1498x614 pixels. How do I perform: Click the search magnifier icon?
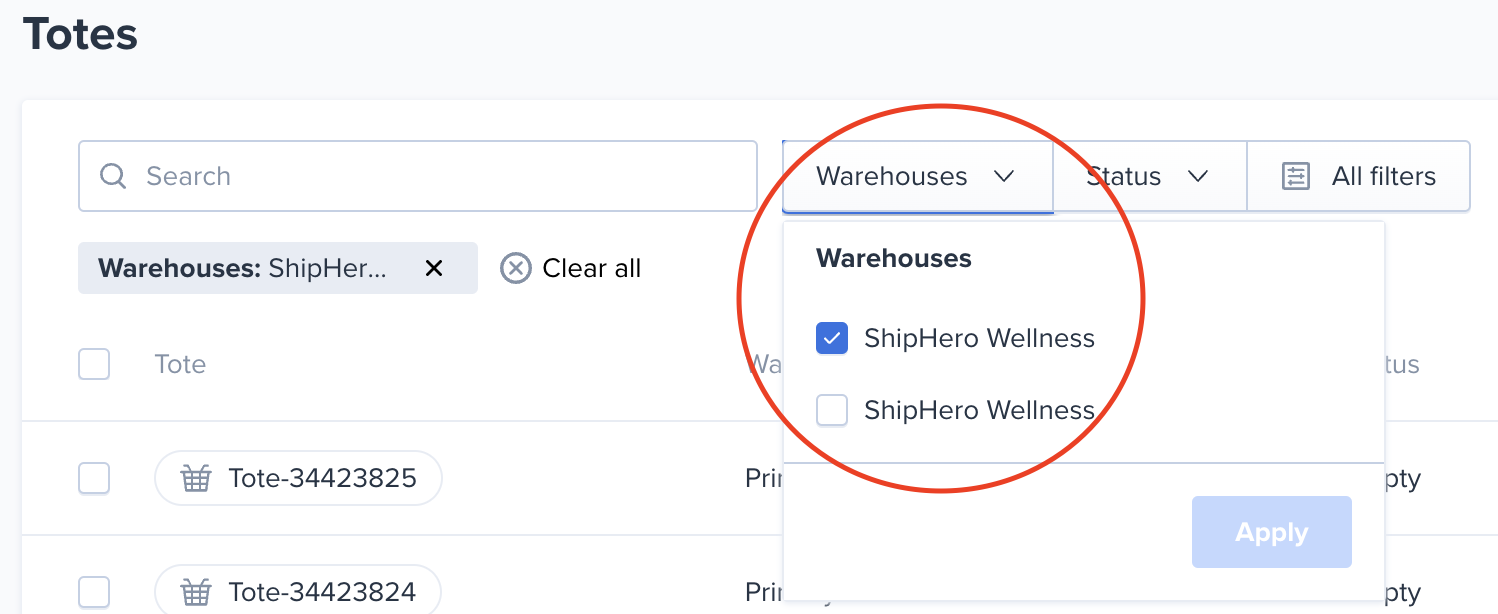113,176
